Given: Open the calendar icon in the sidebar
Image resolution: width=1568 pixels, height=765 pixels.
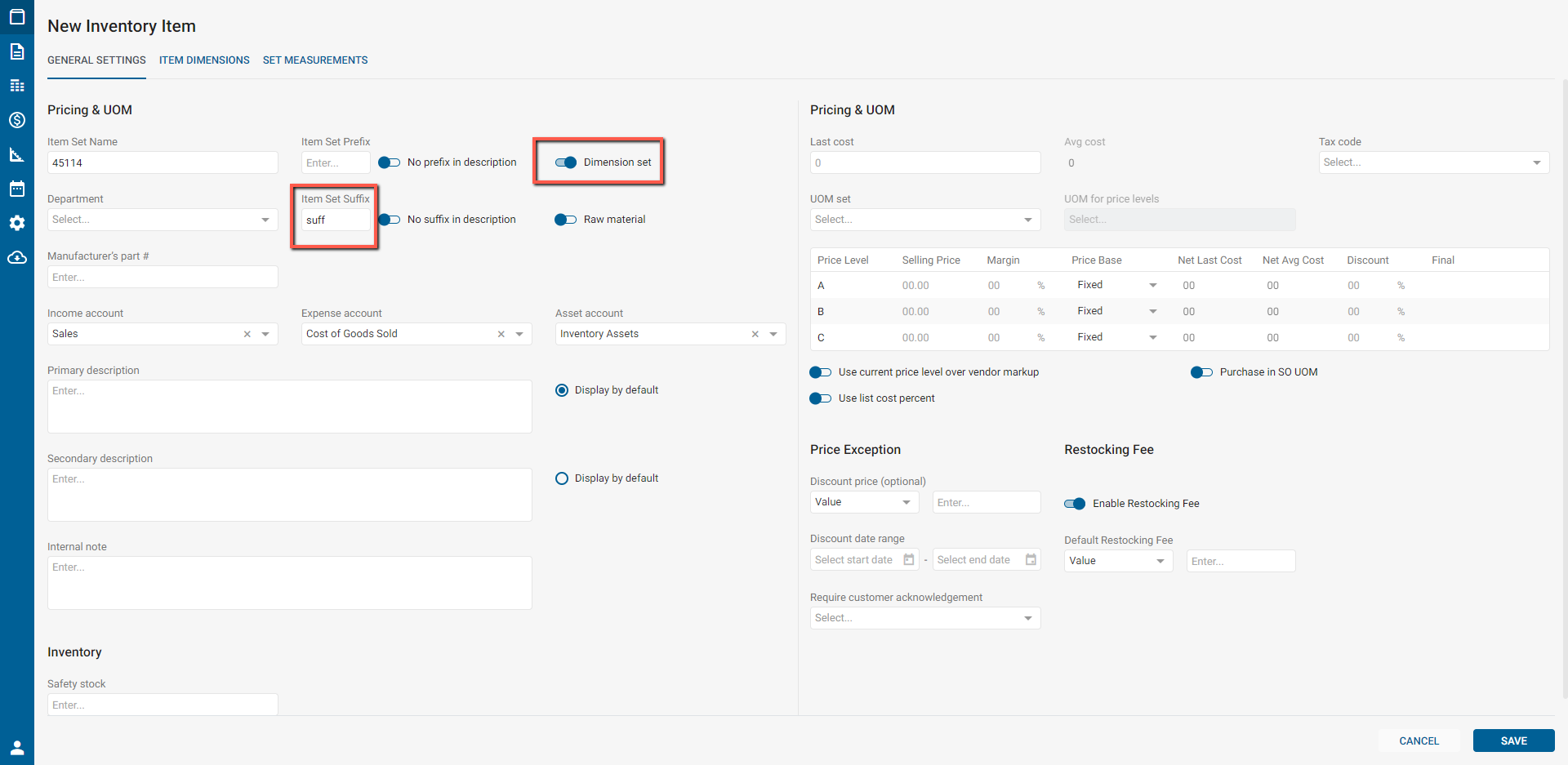Looking at the screenshot, I should pos(16,189).
